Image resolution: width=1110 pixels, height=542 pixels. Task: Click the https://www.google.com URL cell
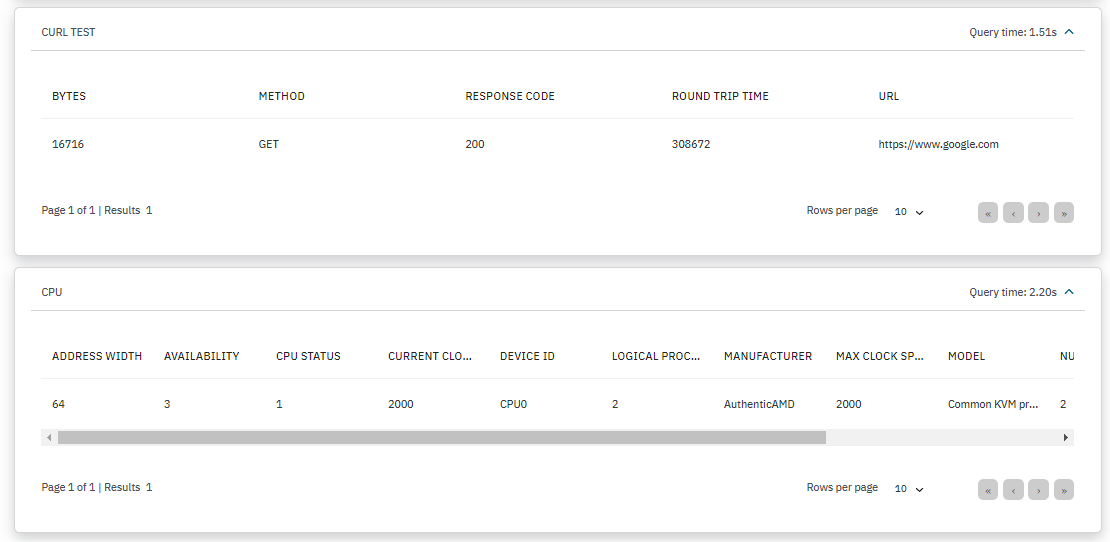pos(938,144)
